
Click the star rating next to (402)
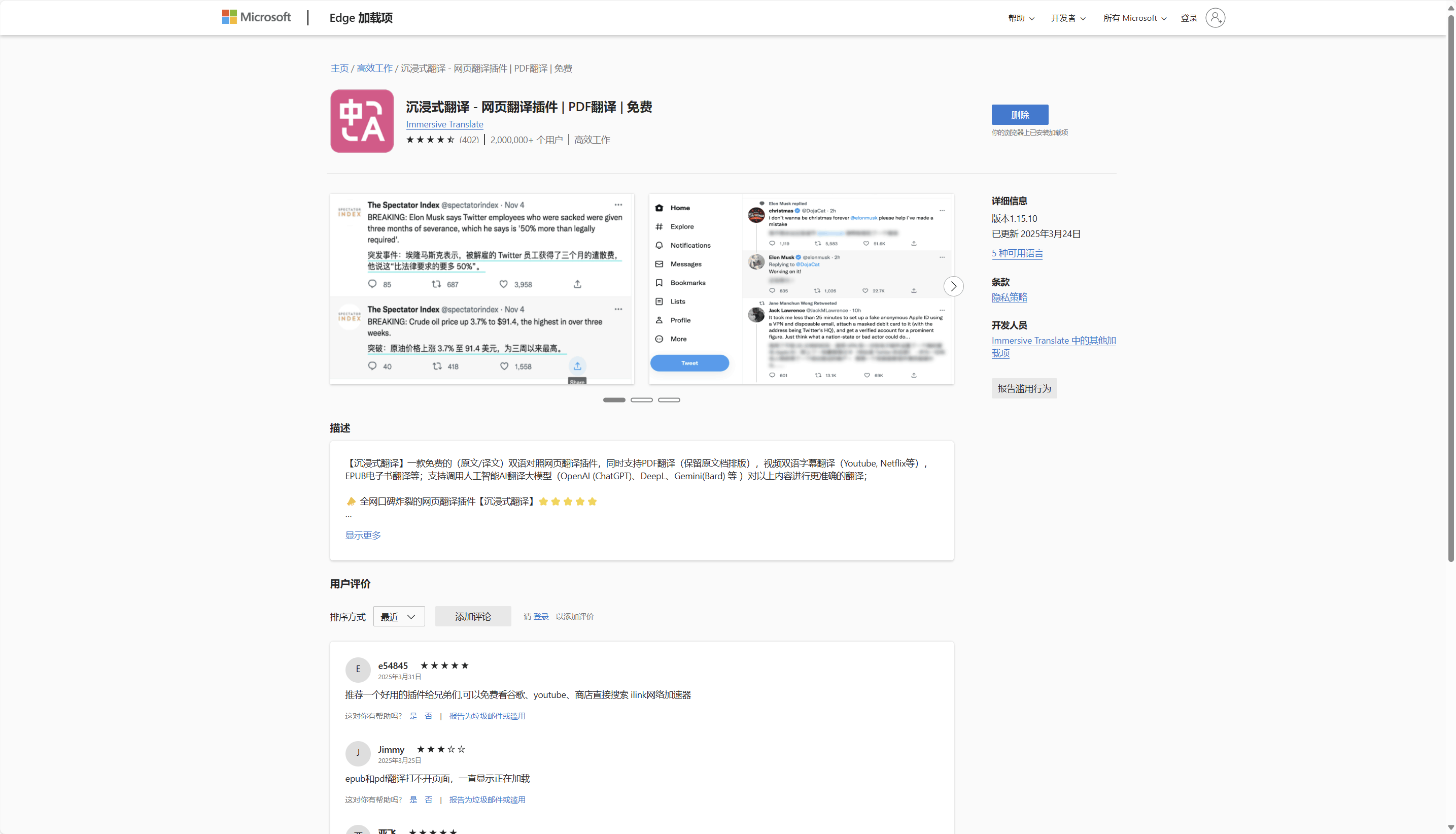point(430,140)
